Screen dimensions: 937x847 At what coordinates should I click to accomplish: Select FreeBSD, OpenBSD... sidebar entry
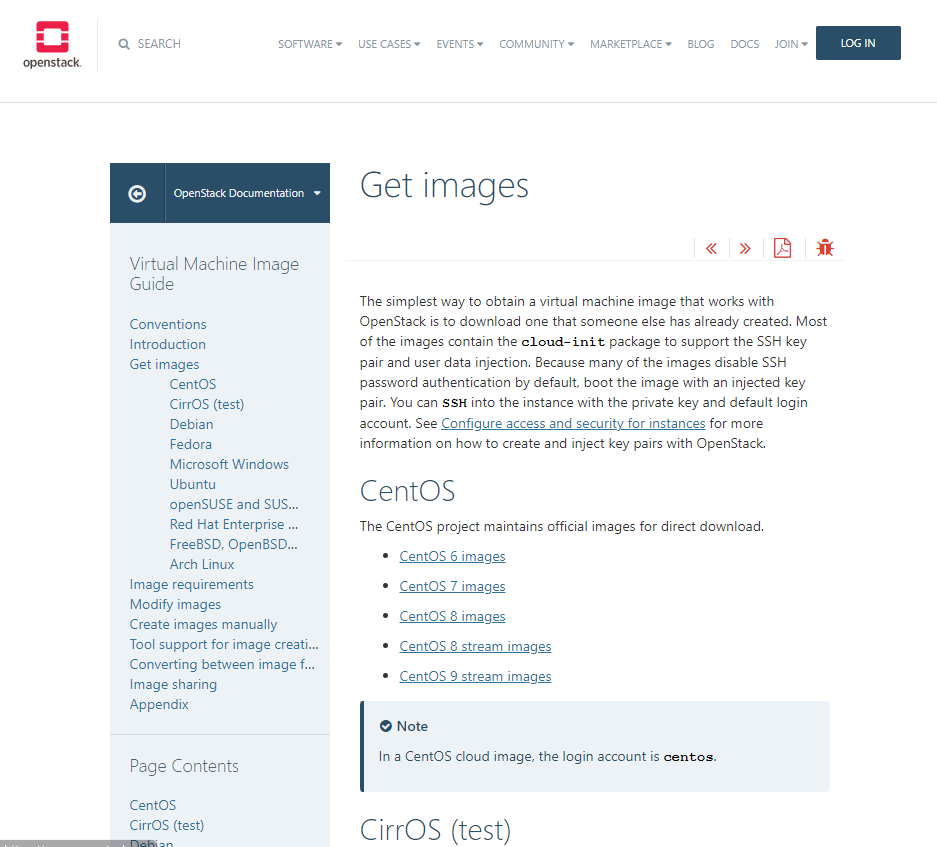click(x=233, y=545)
